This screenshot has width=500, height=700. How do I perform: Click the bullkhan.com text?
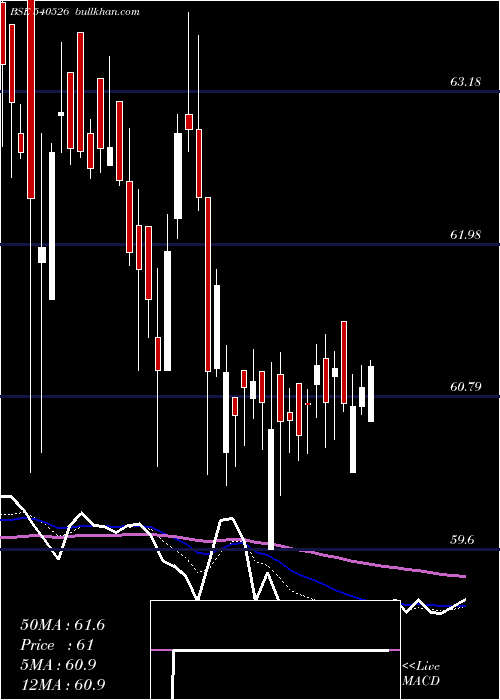tap(106, 12)
